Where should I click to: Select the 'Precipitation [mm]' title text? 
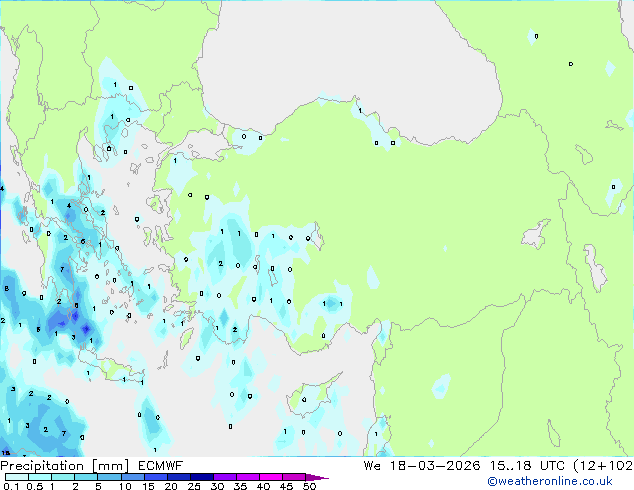(65, 466)
